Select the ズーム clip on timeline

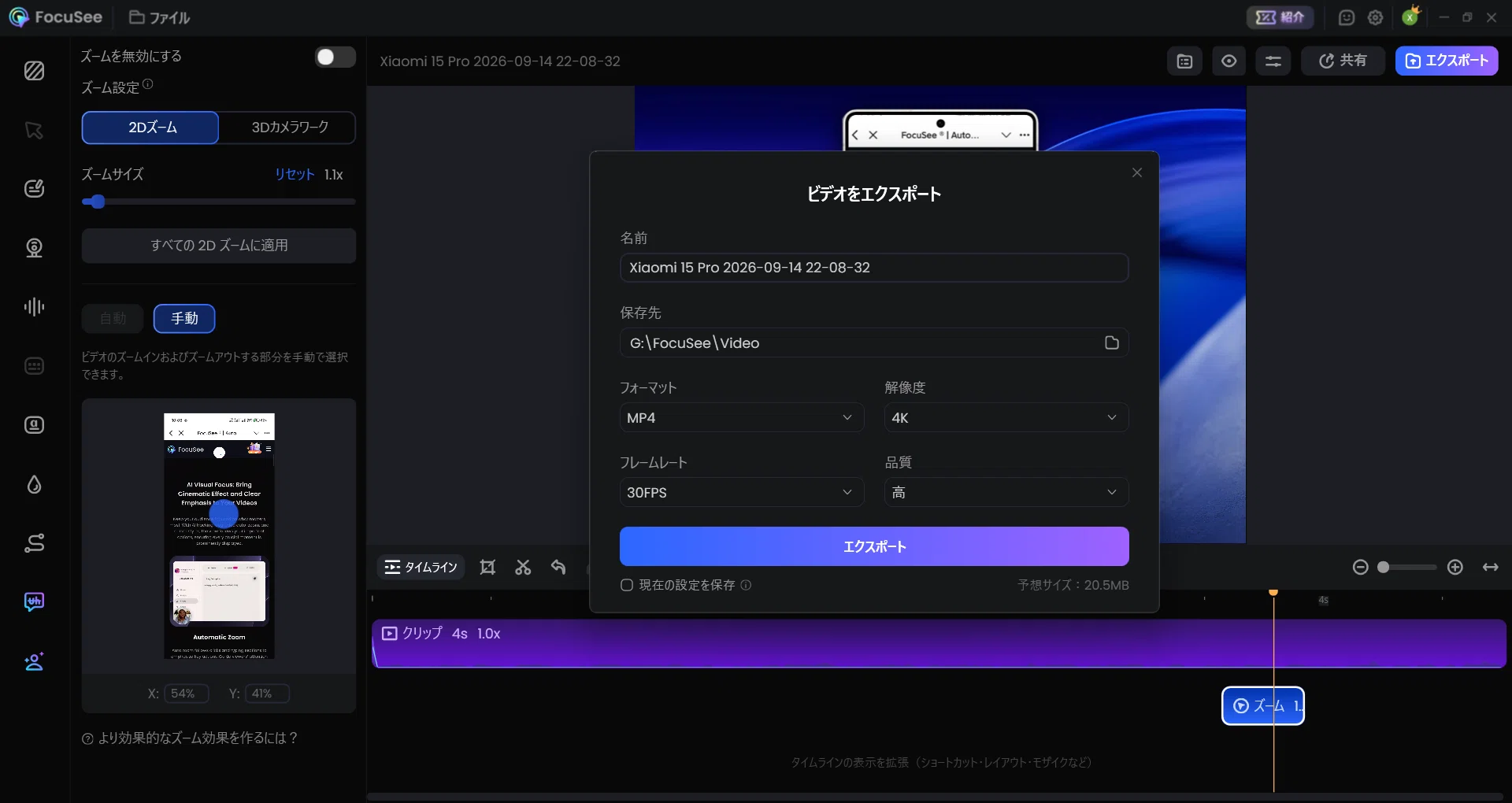1263,705
